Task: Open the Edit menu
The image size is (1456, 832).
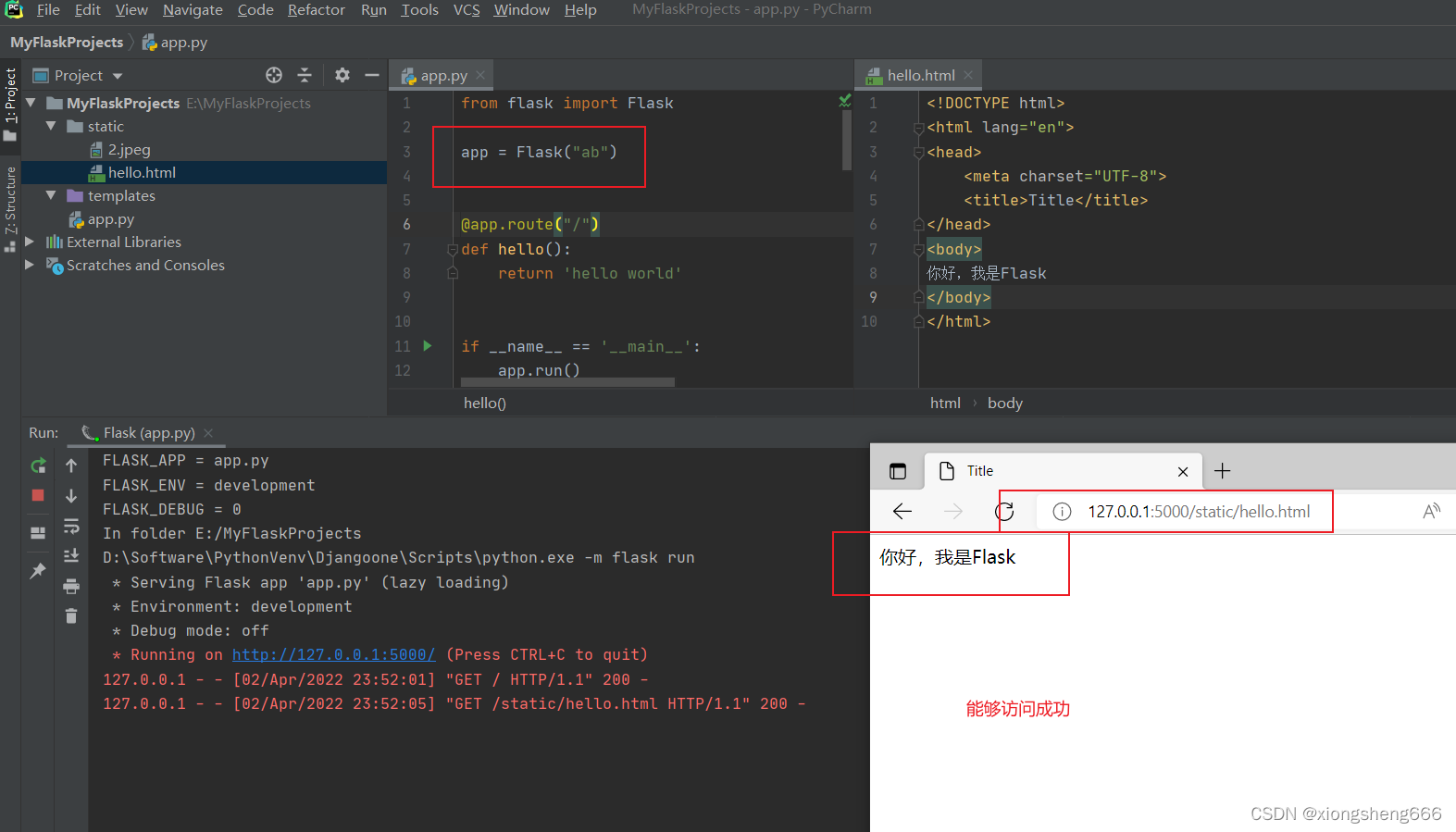Action: tap(88, 9)
